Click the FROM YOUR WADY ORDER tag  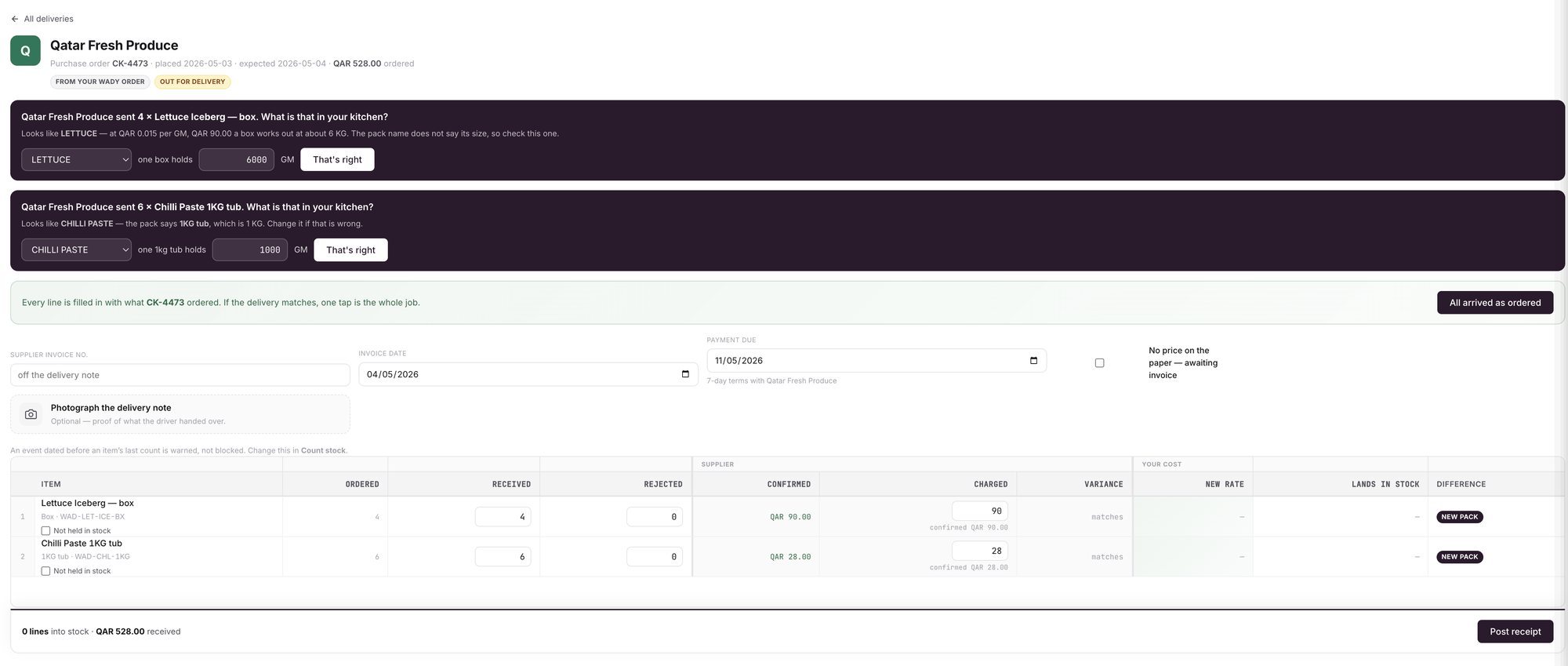tap(100, 82)
